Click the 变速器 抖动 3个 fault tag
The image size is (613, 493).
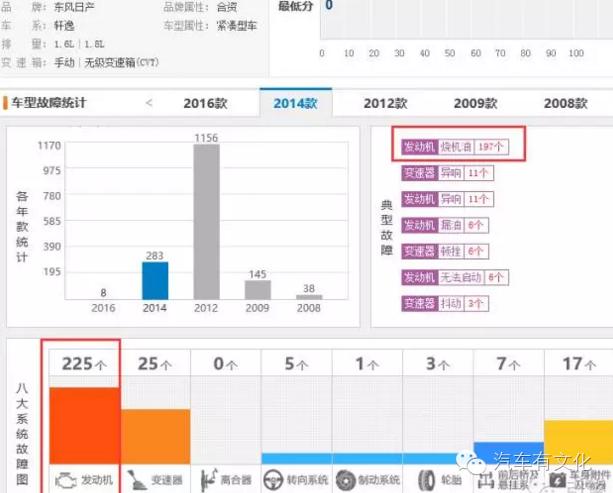[x=444, y=303]
